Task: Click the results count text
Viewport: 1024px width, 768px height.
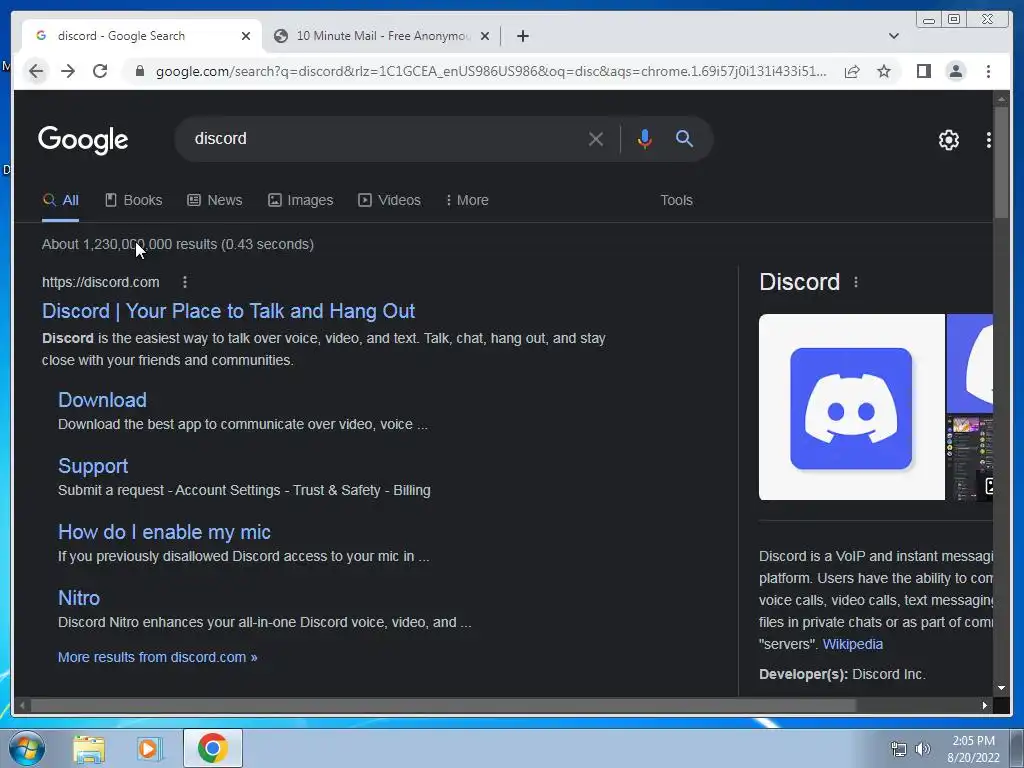Action: click(x=178, y=244)
